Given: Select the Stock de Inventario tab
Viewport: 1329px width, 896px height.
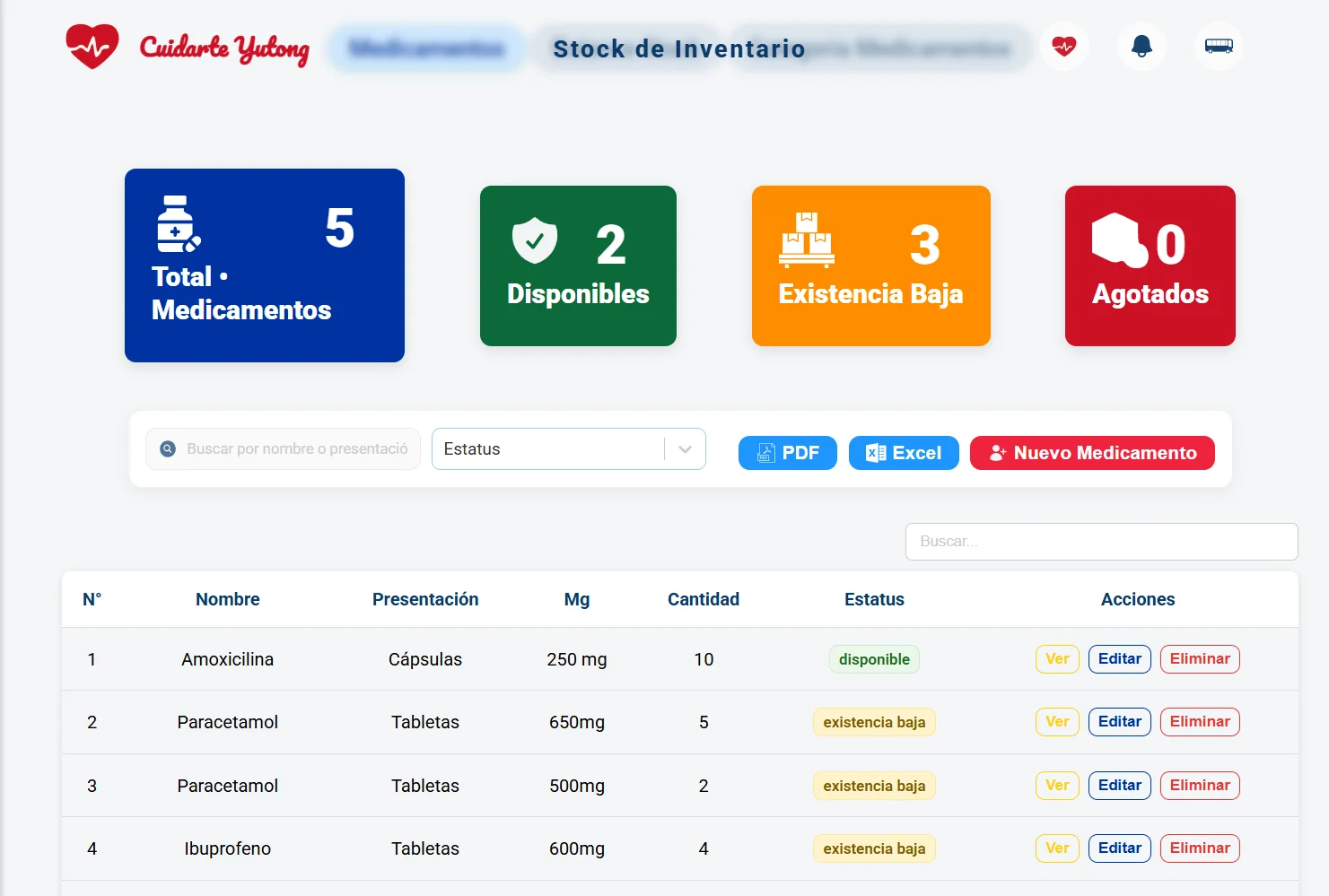Looking at the screenshot, I should (679, 48).
